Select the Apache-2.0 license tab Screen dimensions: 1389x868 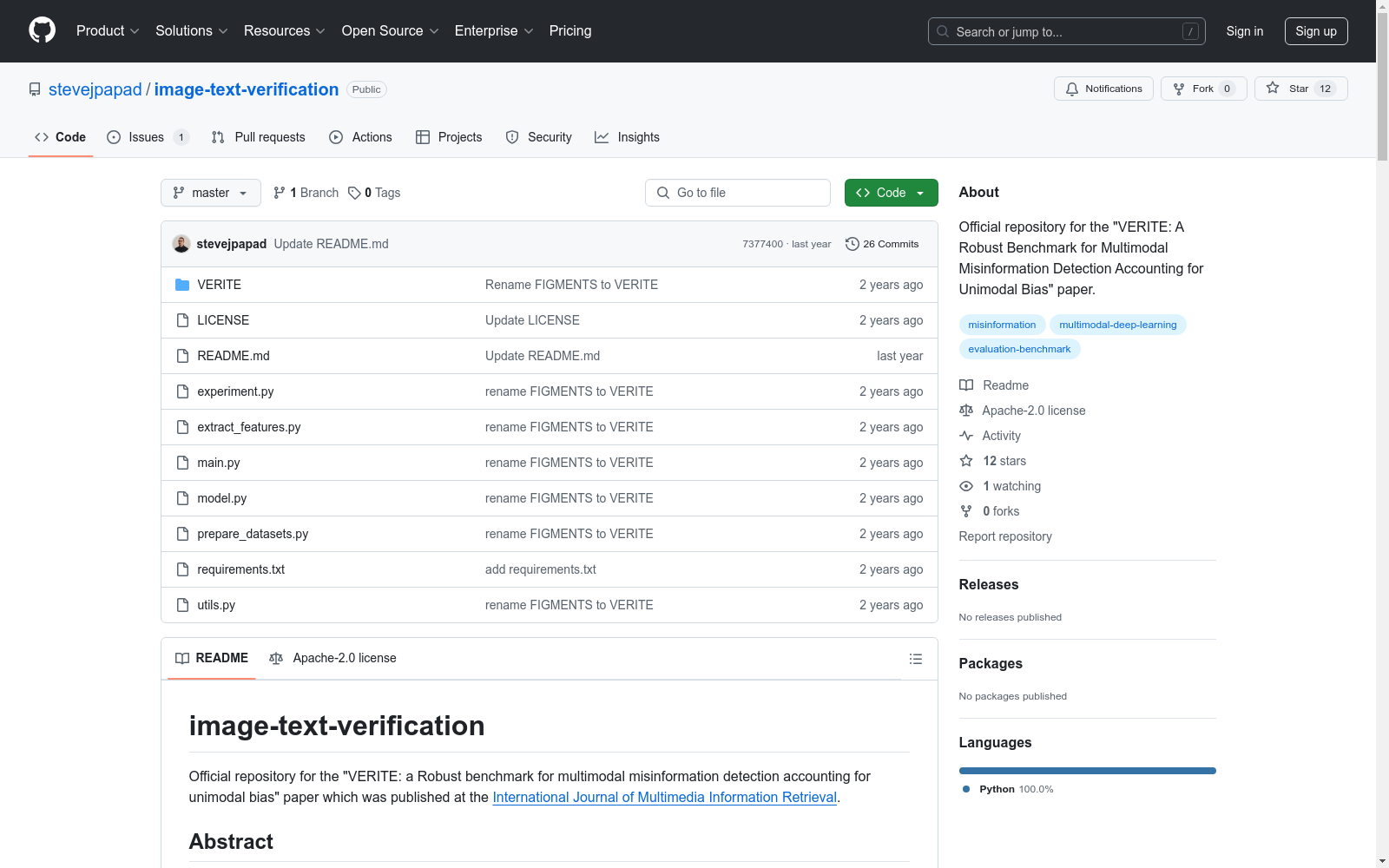[332, 658]
